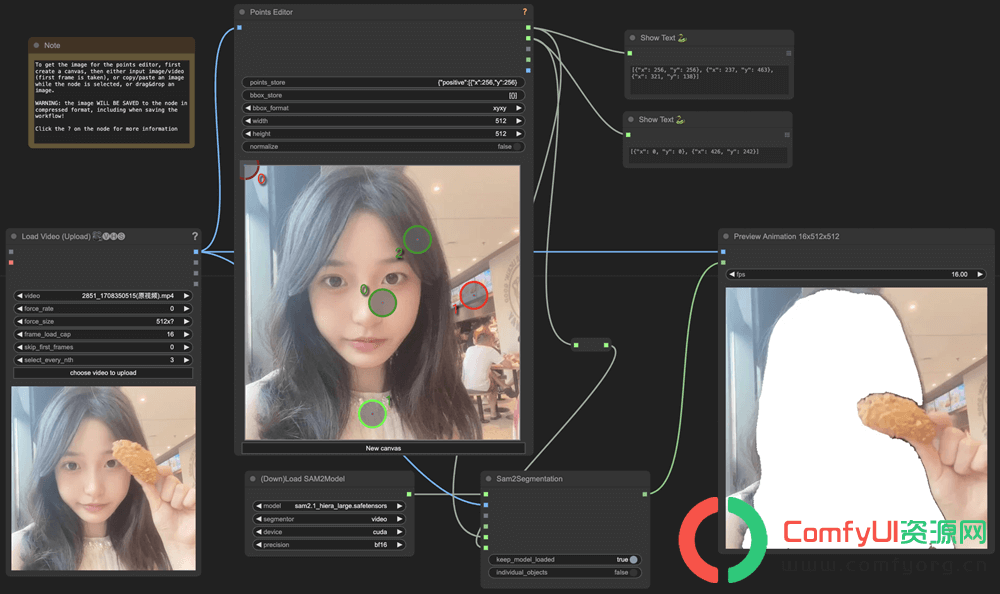Click choose video to upload button
The width and height of the screenshot is (1000, 594).
[x=103, y=373]
